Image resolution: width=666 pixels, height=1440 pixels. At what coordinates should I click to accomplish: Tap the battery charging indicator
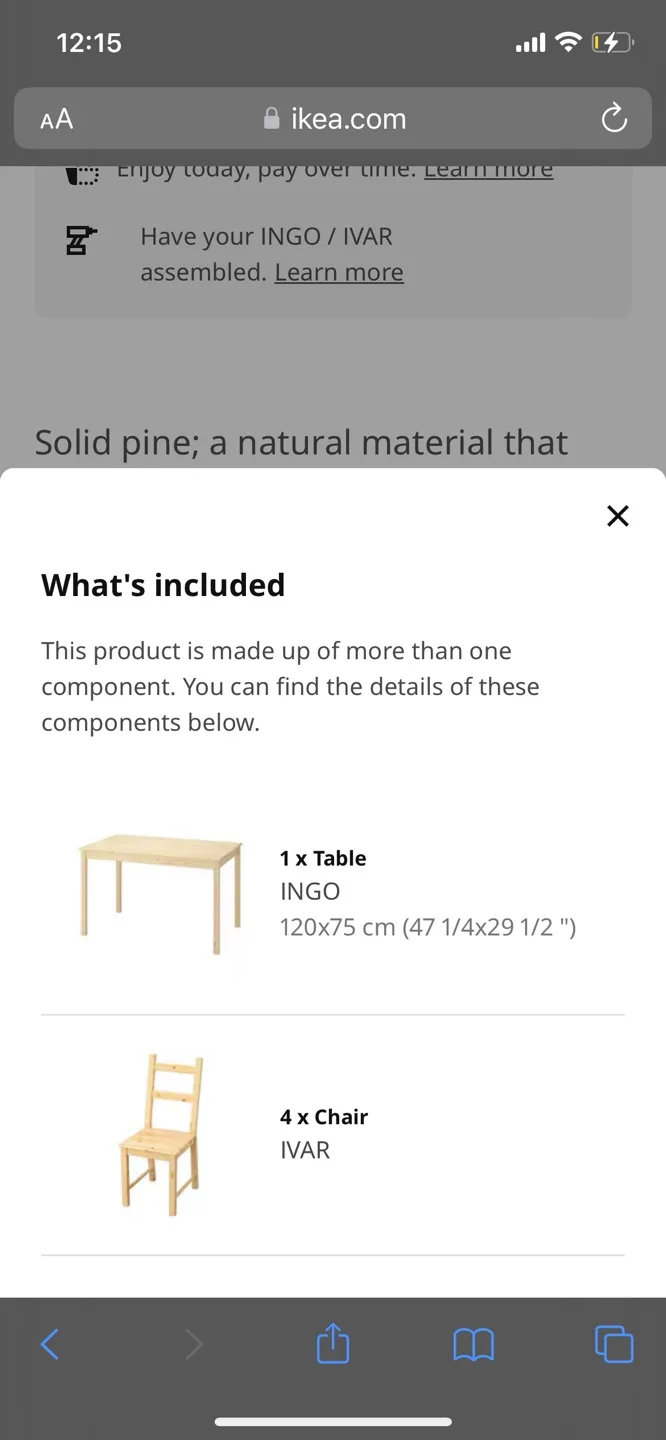click(x=614, y=42)
